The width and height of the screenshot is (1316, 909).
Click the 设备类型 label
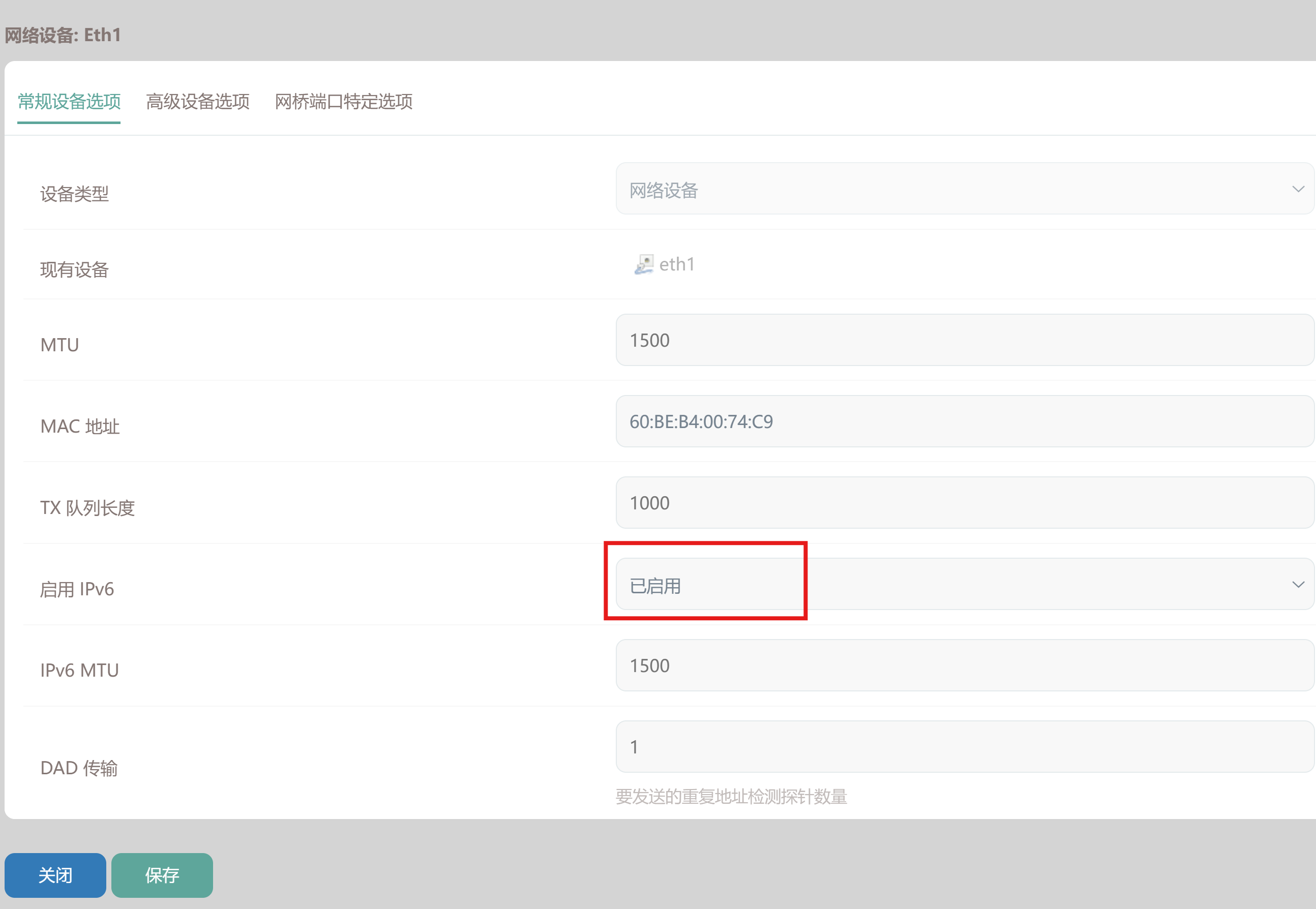tap(74, 194)
